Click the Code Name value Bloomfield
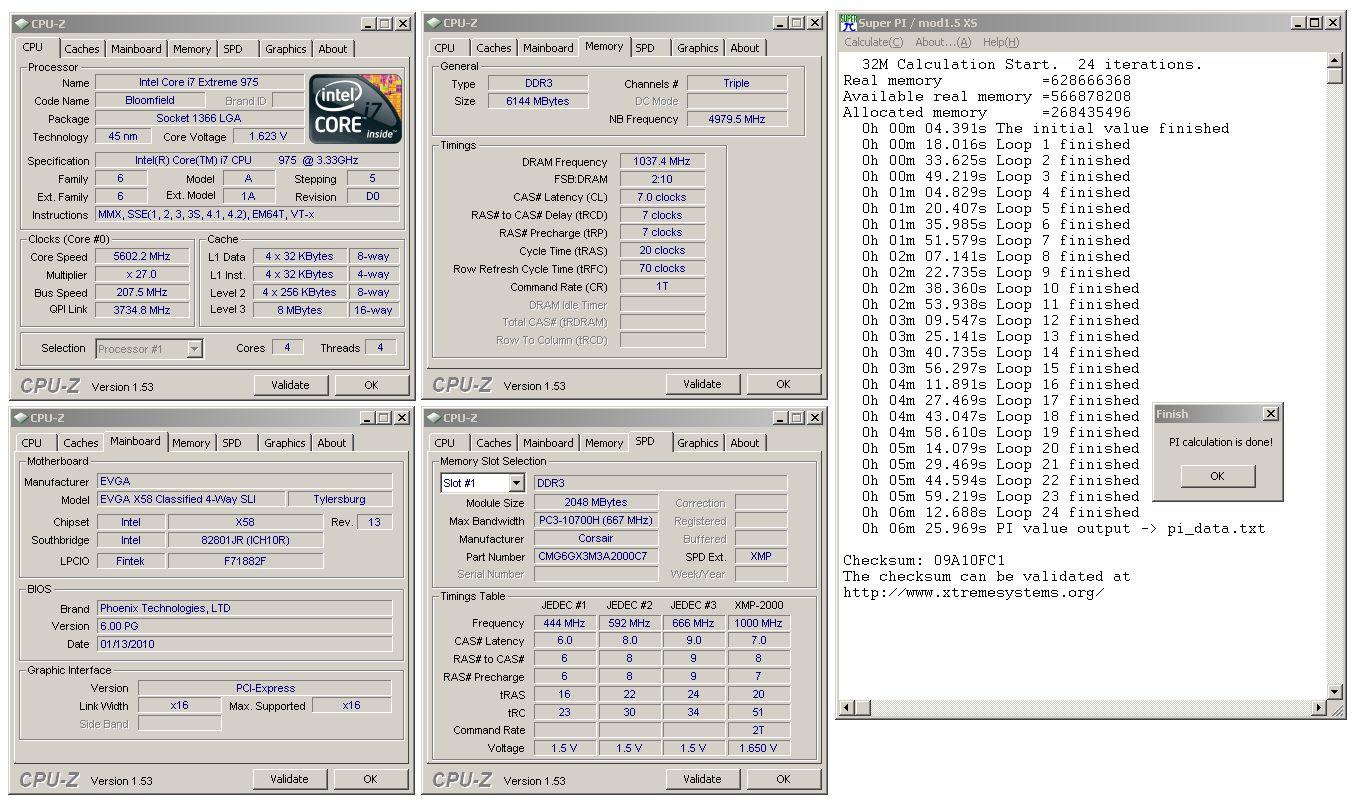The width and height of the screenshot is (1357, 804). (150, 100)
